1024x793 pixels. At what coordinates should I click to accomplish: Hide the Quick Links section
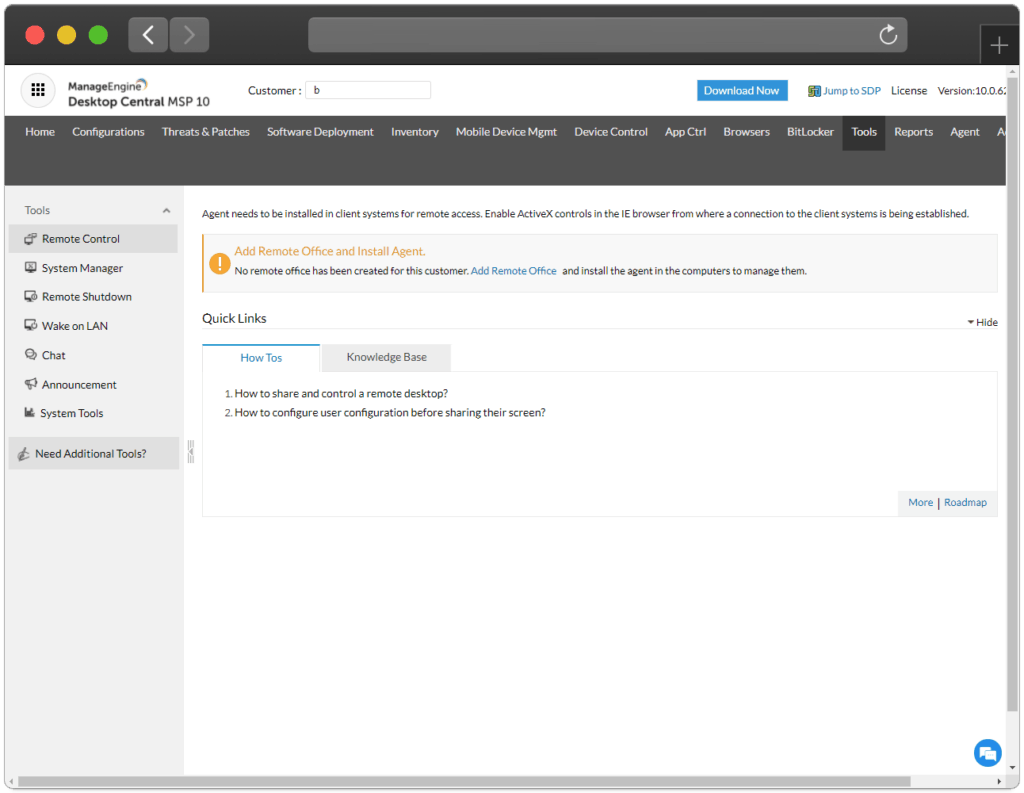pos(982,322)
